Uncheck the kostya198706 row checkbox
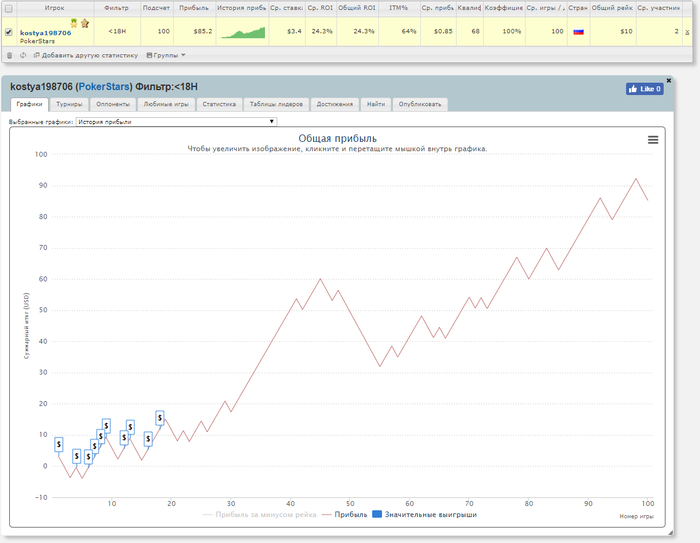Screen dimensions: 700x543 8,32
